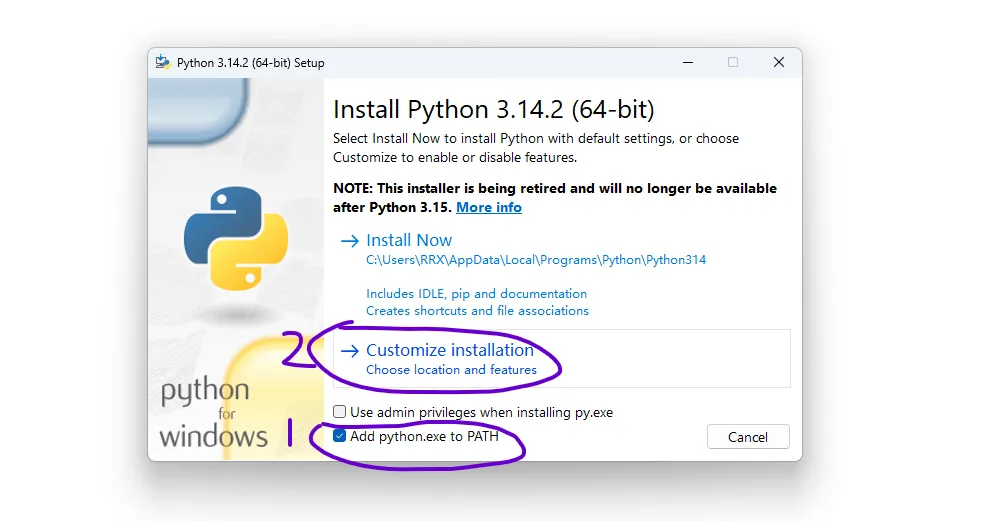Click "Choose location and features" subtitle
The height and width of the screenshot is (521, 983).
[451, 370]
